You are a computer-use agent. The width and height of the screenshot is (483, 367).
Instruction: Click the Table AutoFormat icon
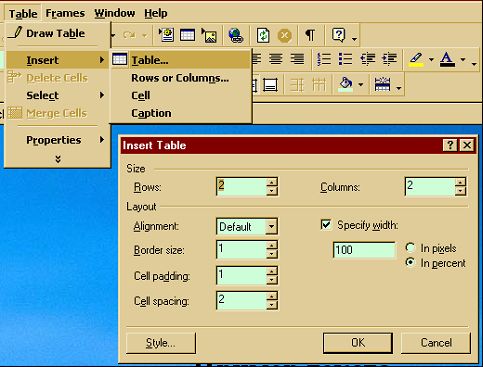(x=382, y=85)
